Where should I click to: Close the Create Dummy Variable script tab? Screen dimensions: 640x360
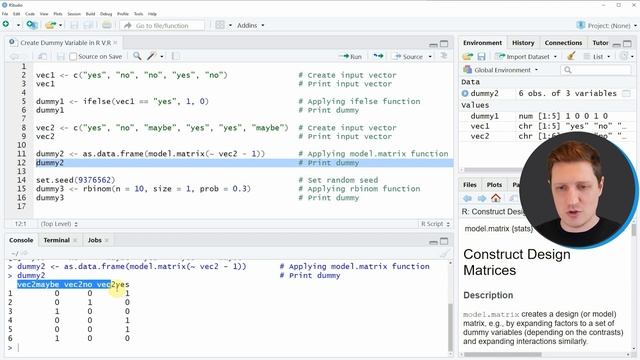(116, 42)
